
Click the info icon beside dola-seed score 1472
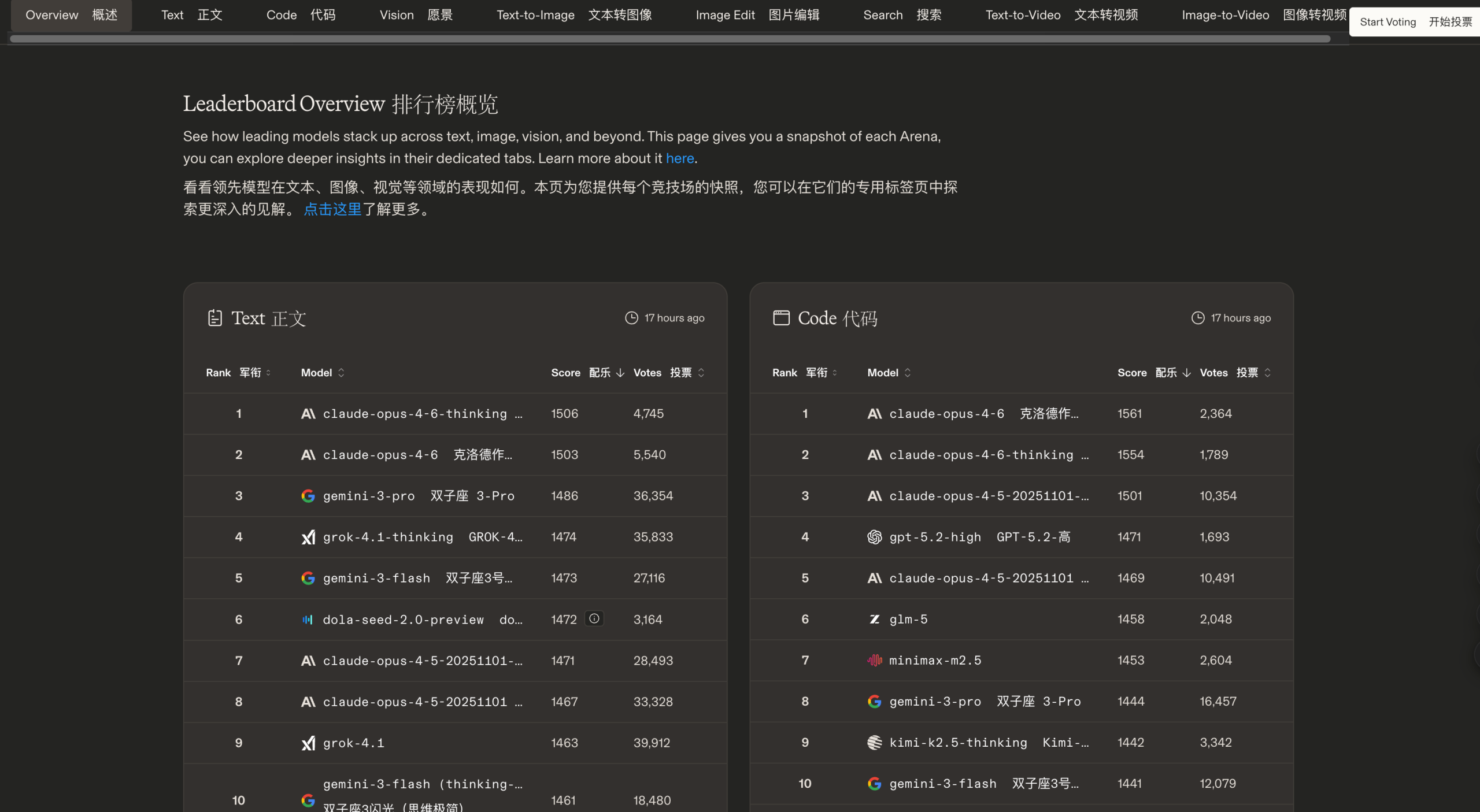[594, 618]
